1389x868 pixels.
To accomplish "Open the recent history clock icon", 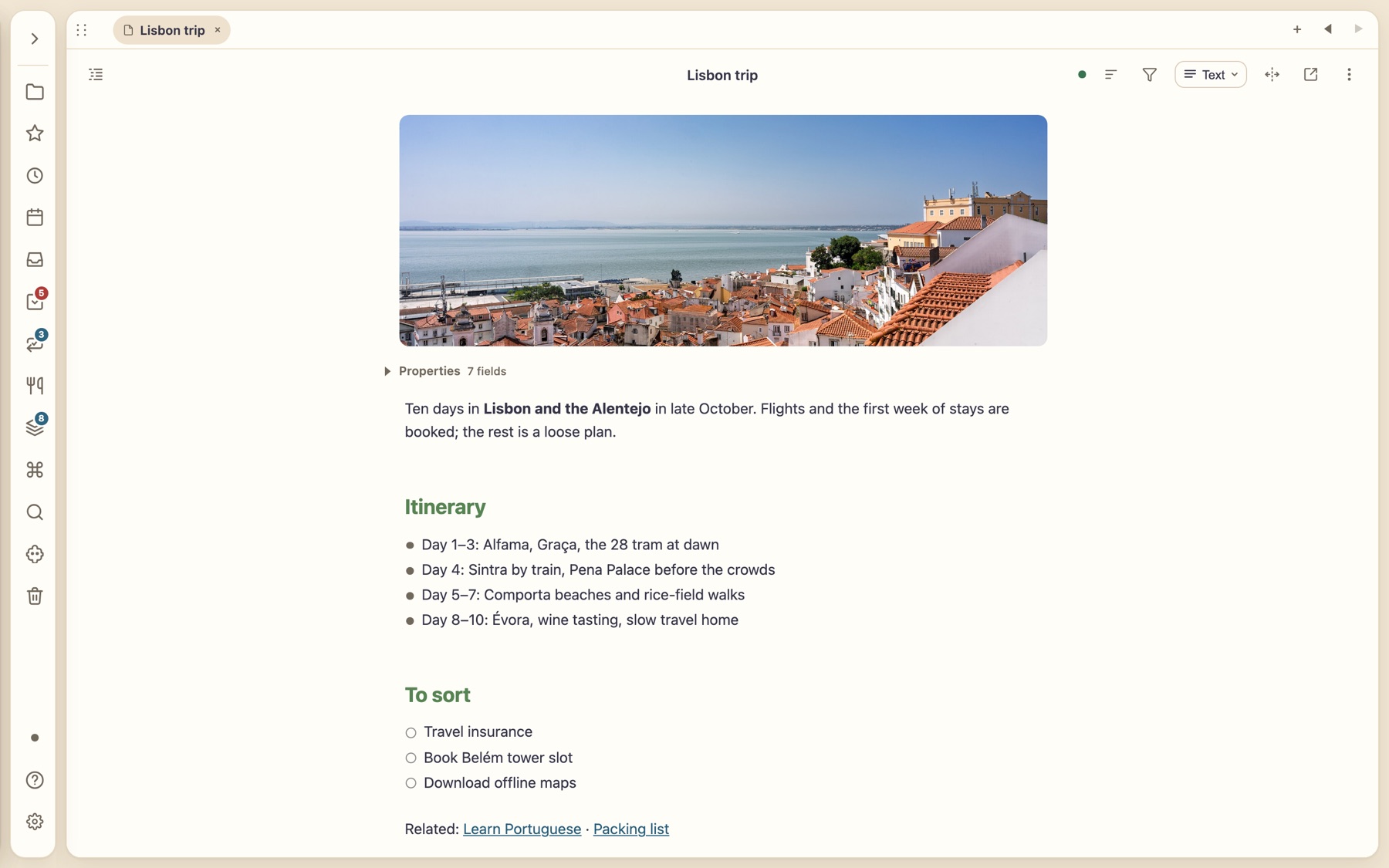I will click(x=35, y=176).
